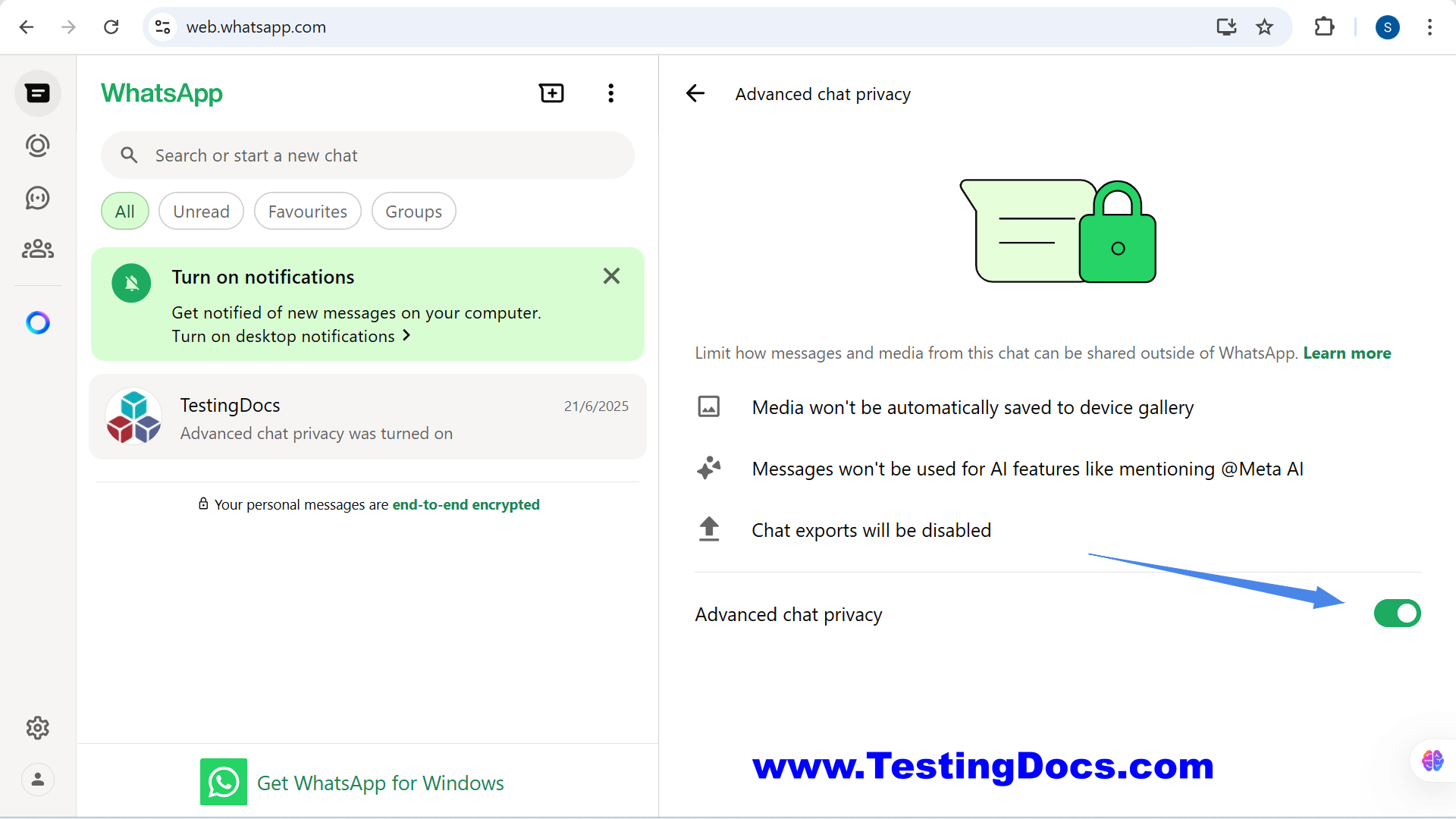Open the Status icon in the sidebar

(x=38, y=146)
